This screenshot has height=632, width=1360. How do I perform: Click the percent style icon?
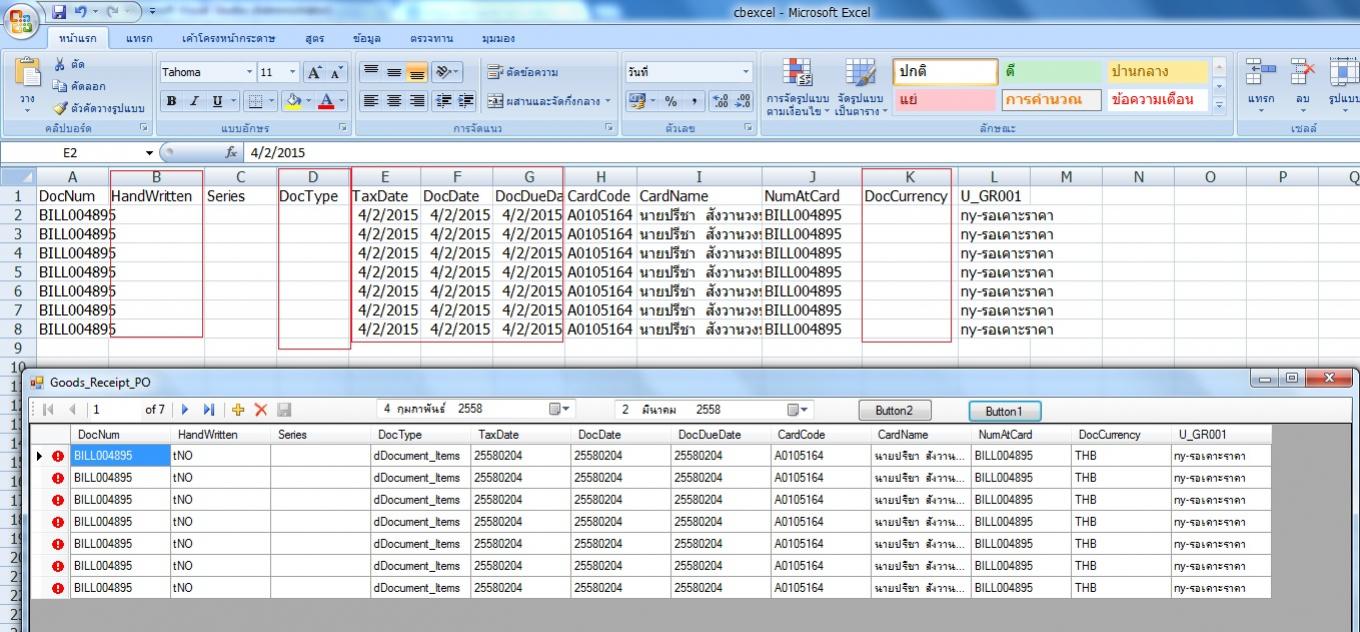click(x=671, y=101)
